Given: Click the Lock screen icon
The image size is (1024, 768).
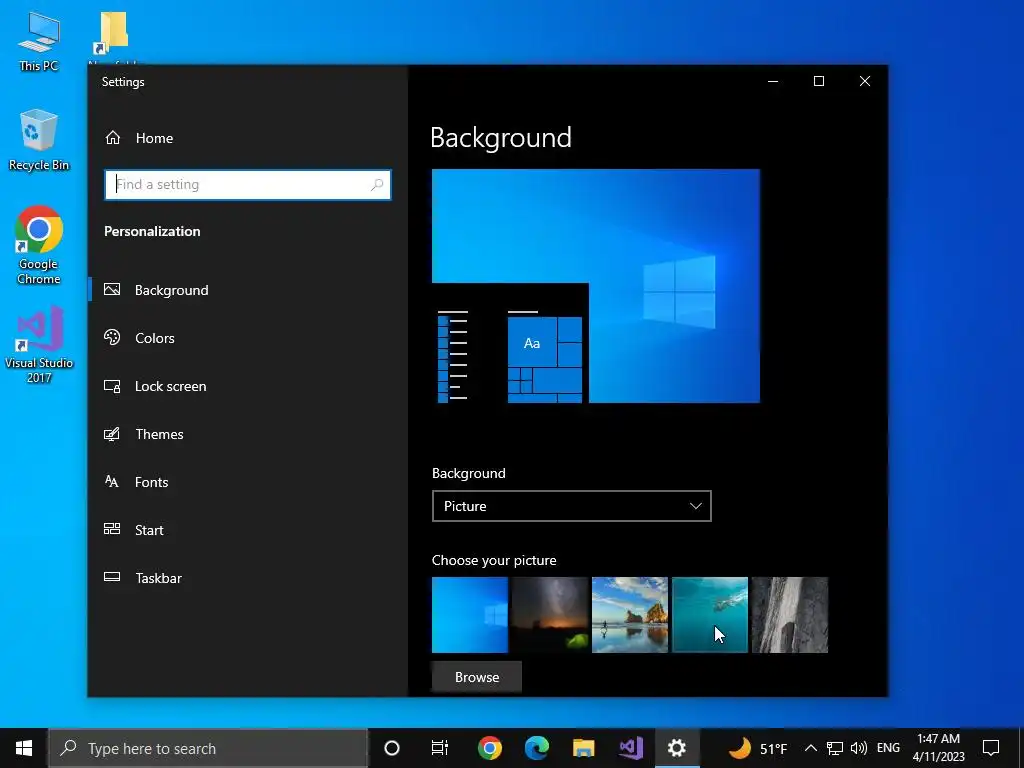Looking at the screenshot, I should [112, 386].
